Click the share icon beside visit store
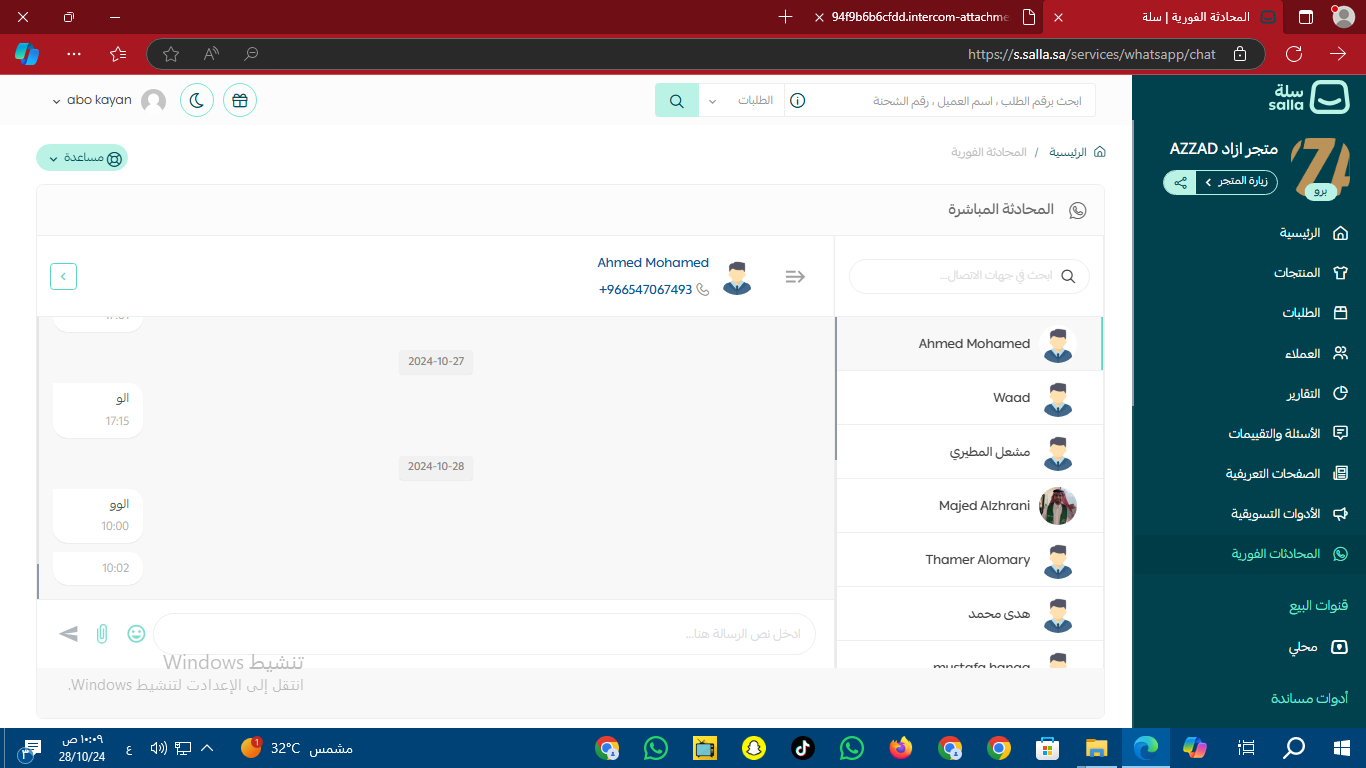 pyautogui.click(x=1181, y=182)
